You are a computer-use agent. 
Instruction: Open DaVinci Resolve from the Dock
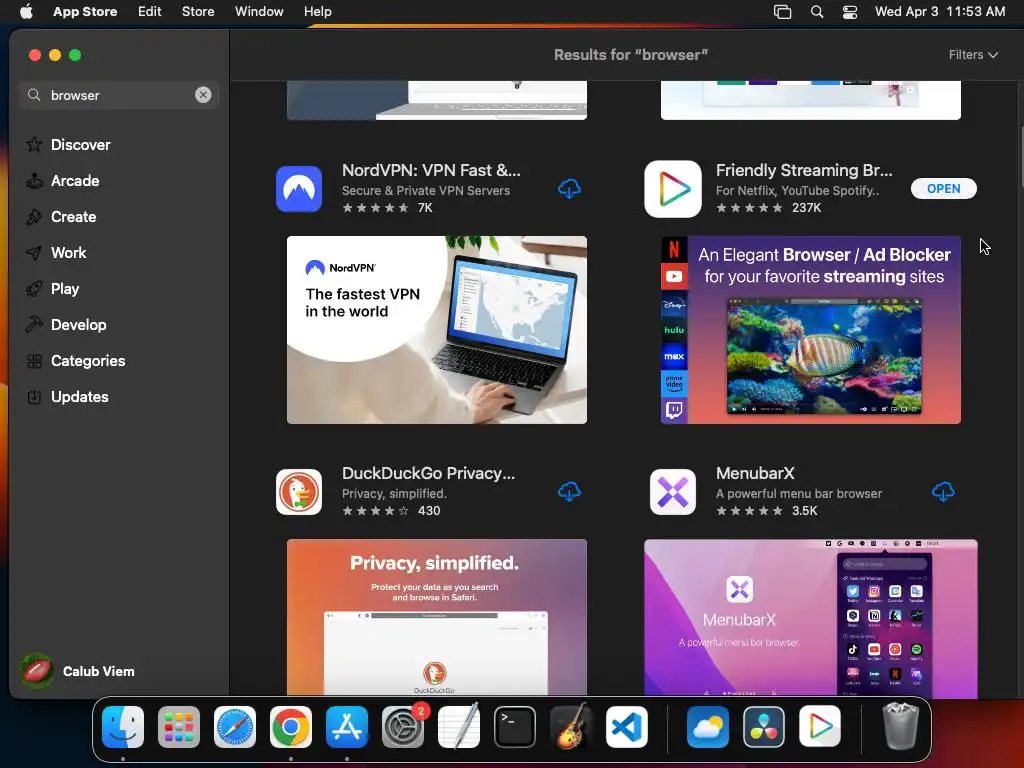click(x=764, y=727)
